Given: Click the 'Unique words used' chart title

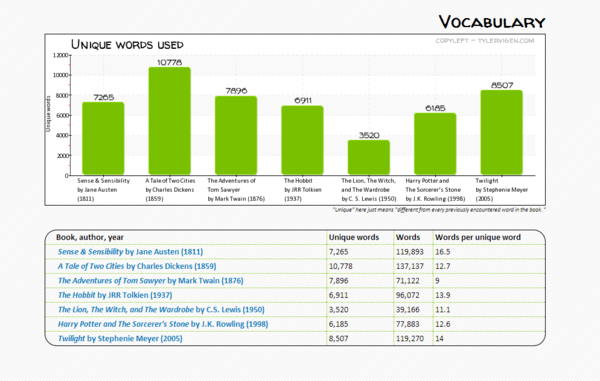Looking at the screenshot, I should [x=127, y=45].
